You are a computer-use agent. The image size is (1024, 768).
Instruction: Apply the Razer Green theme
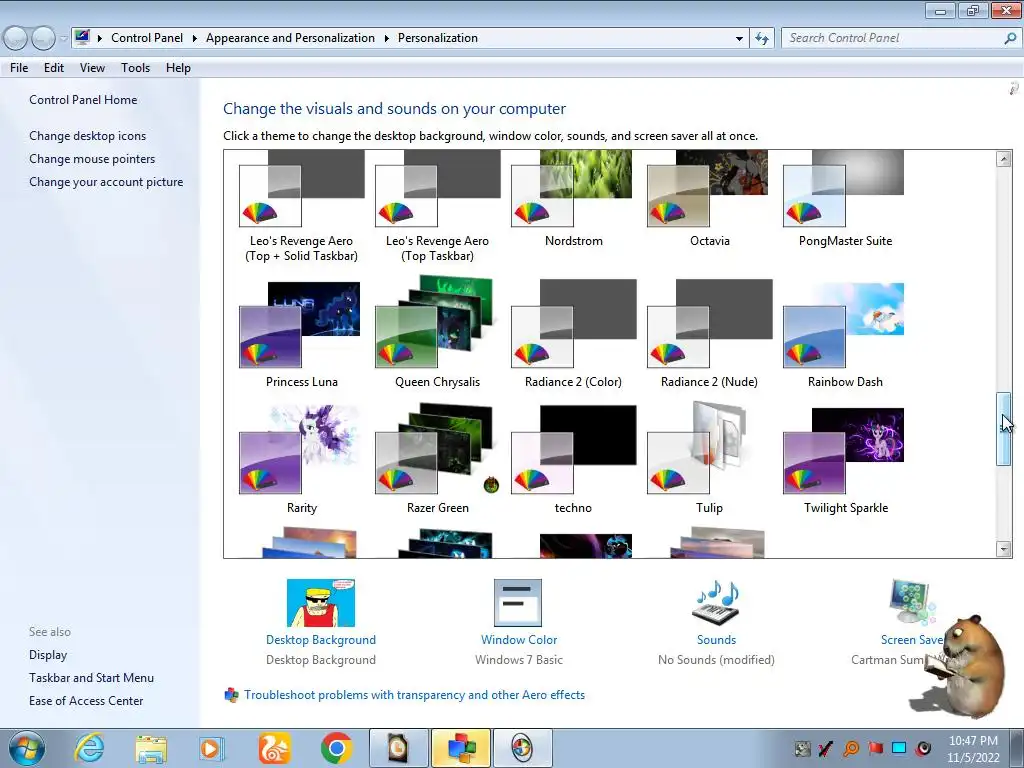[x=437, y=460]
